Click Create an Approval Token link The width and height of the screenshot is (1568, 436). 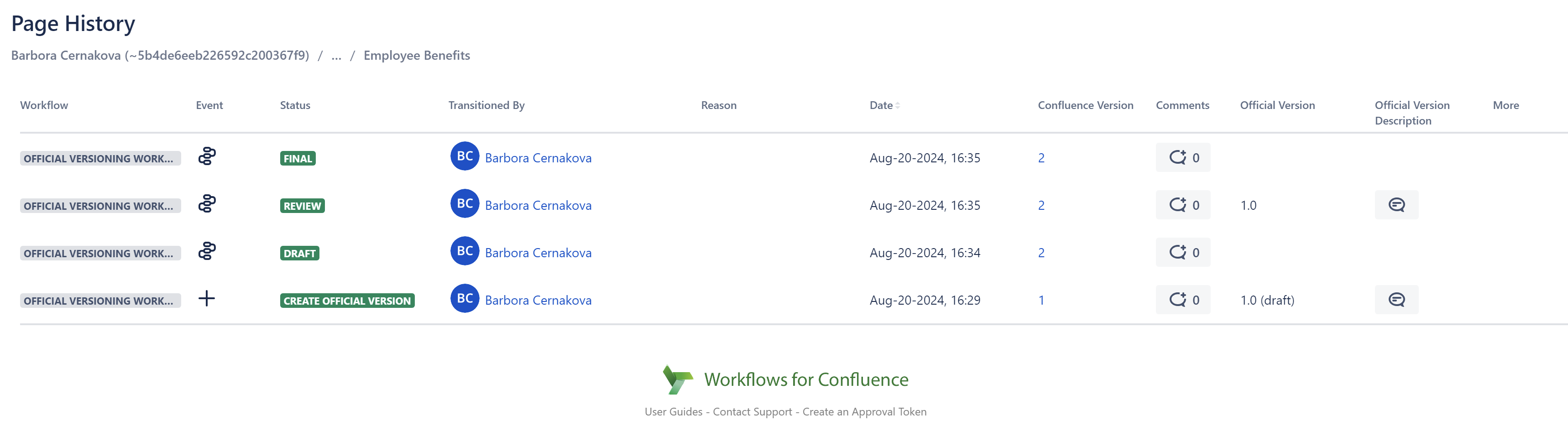click(x=864, y=412)
